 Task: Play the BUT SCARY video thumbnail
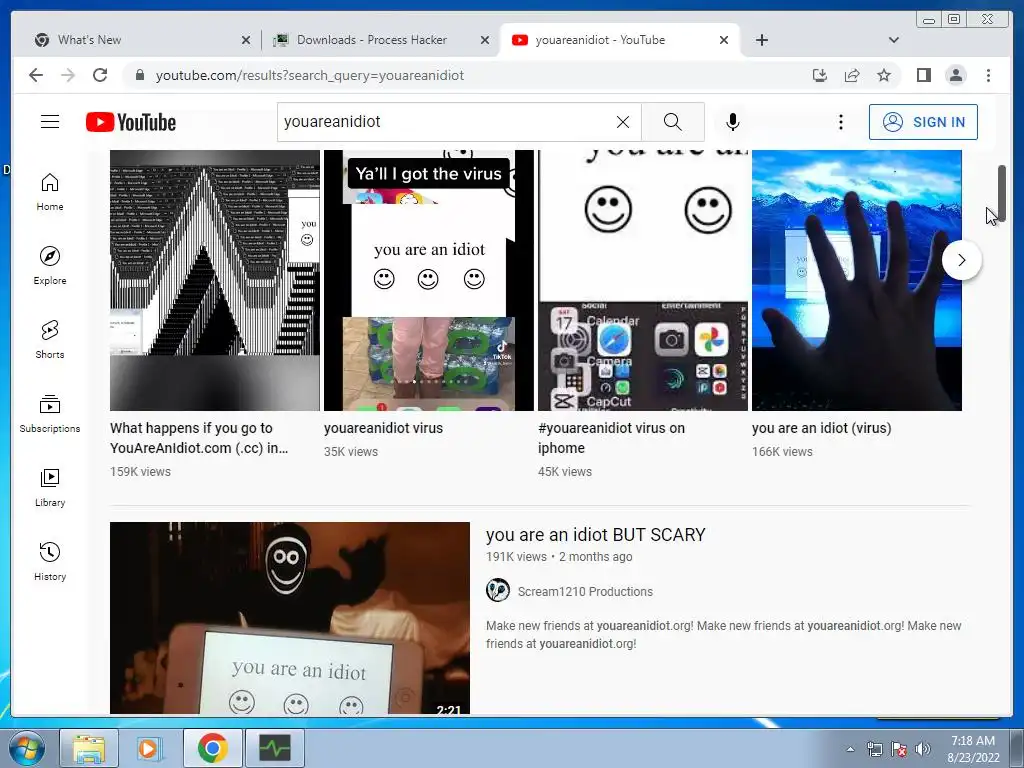pos(289,618)
